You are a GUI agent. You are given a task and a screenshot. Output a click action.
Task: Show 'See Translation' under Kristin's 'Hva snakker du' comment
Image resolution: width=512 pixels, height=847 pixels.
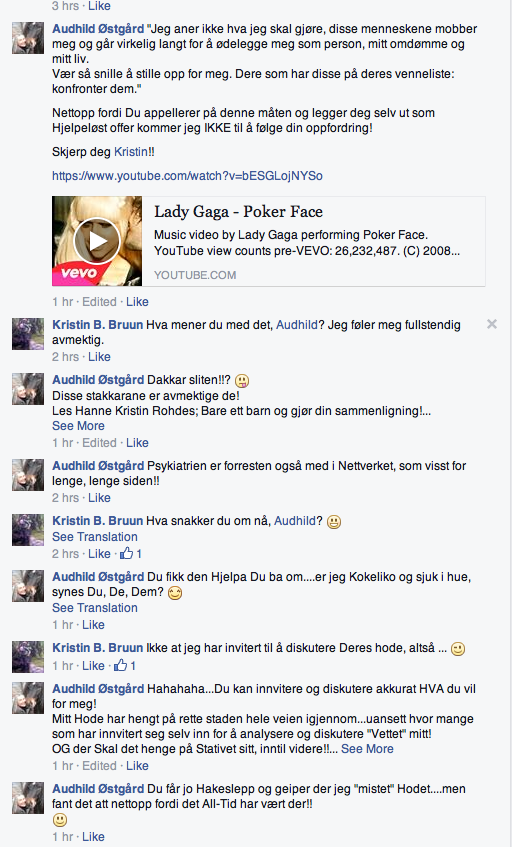point(95,537)
